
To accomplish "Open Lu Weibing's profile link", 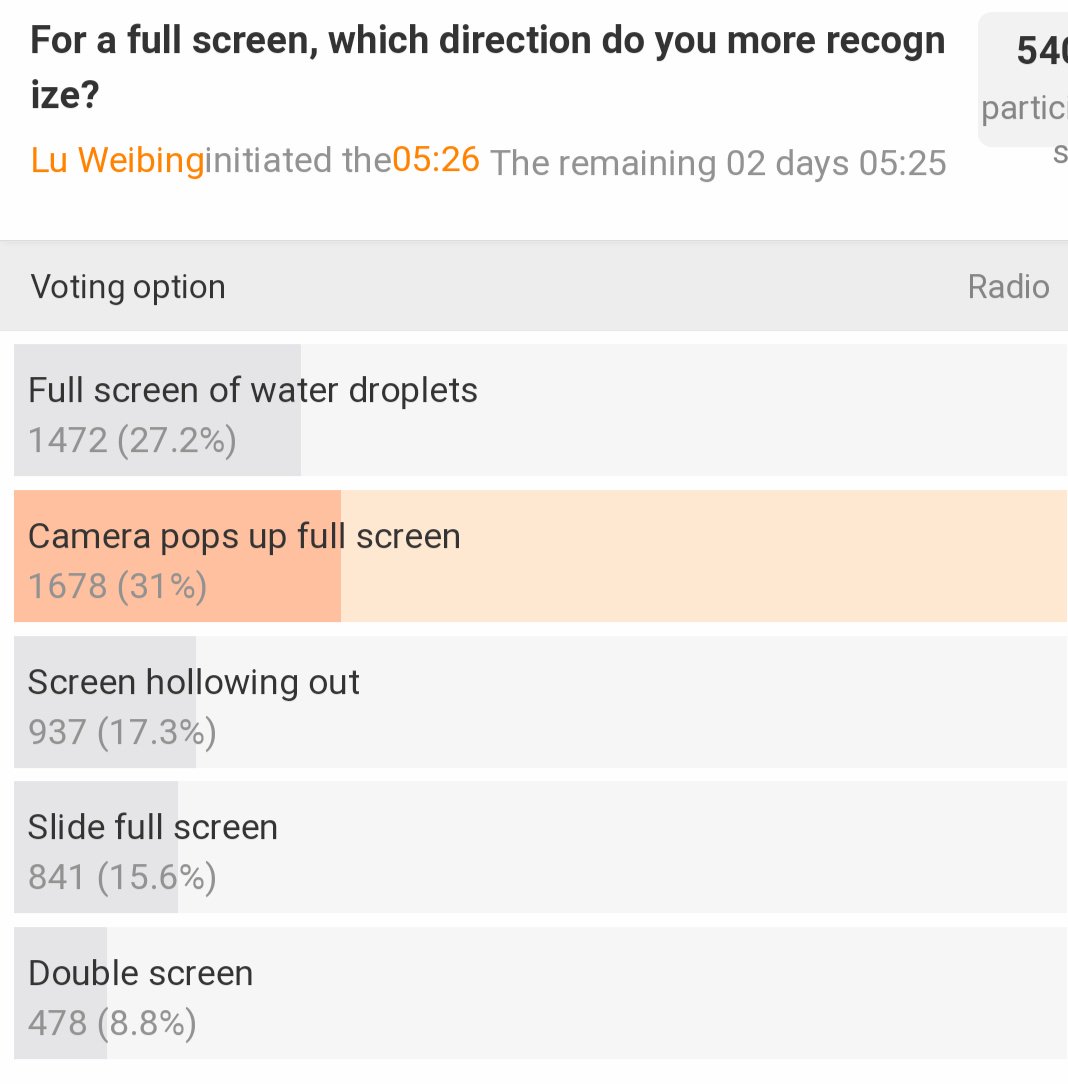I will coord(117,160).
